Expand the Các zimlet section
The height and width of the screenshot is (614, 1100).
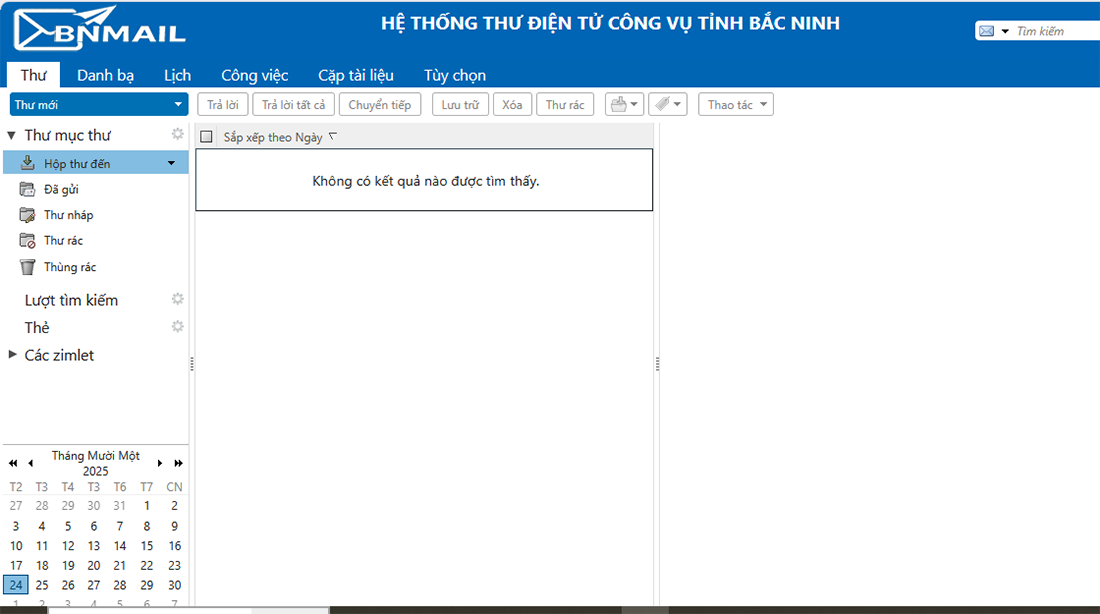tap(12, 354)
